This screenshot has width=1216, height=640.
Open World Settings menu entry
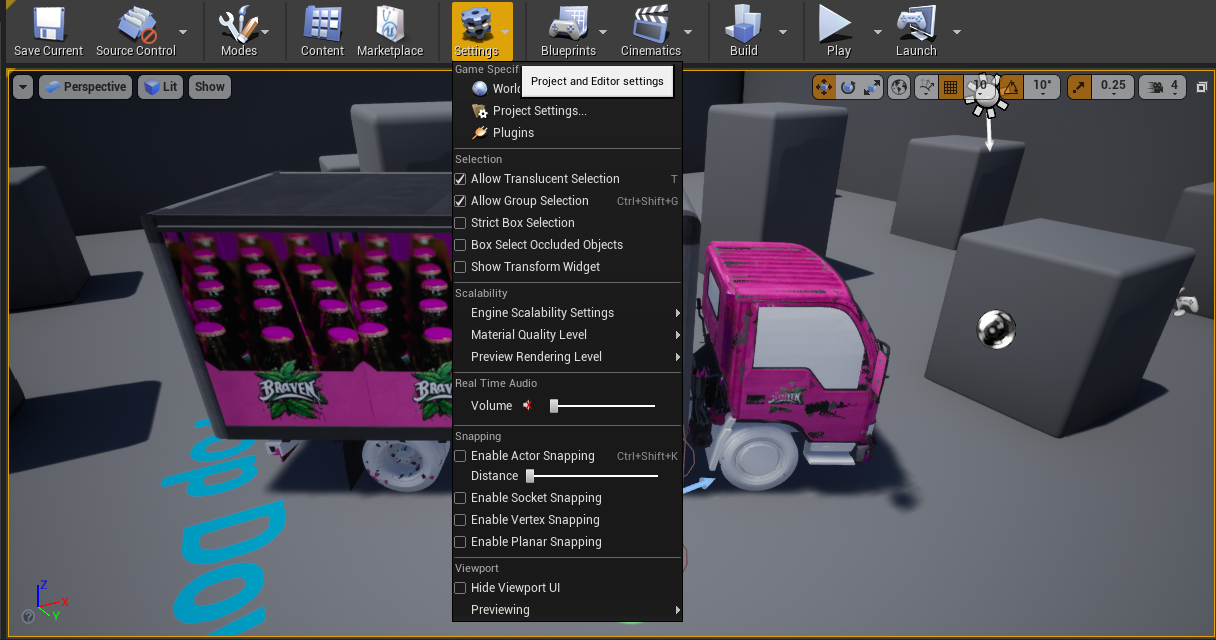[x=489, y=89]
